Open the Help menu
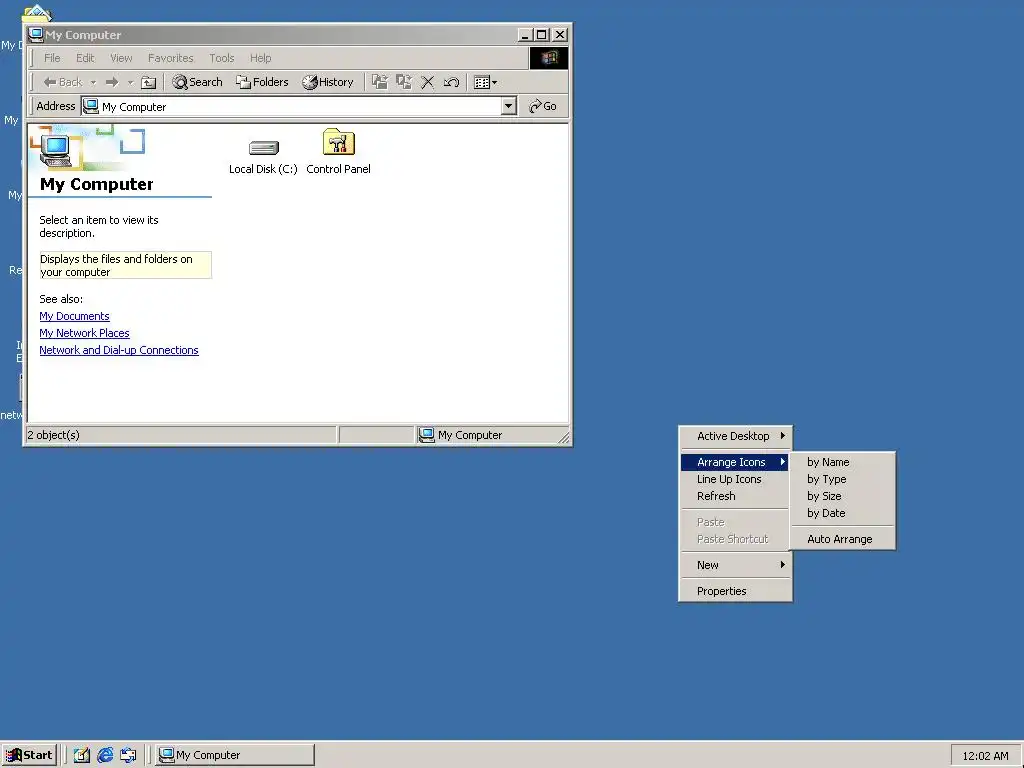1024x768 pixels. (x=260, y=58)
